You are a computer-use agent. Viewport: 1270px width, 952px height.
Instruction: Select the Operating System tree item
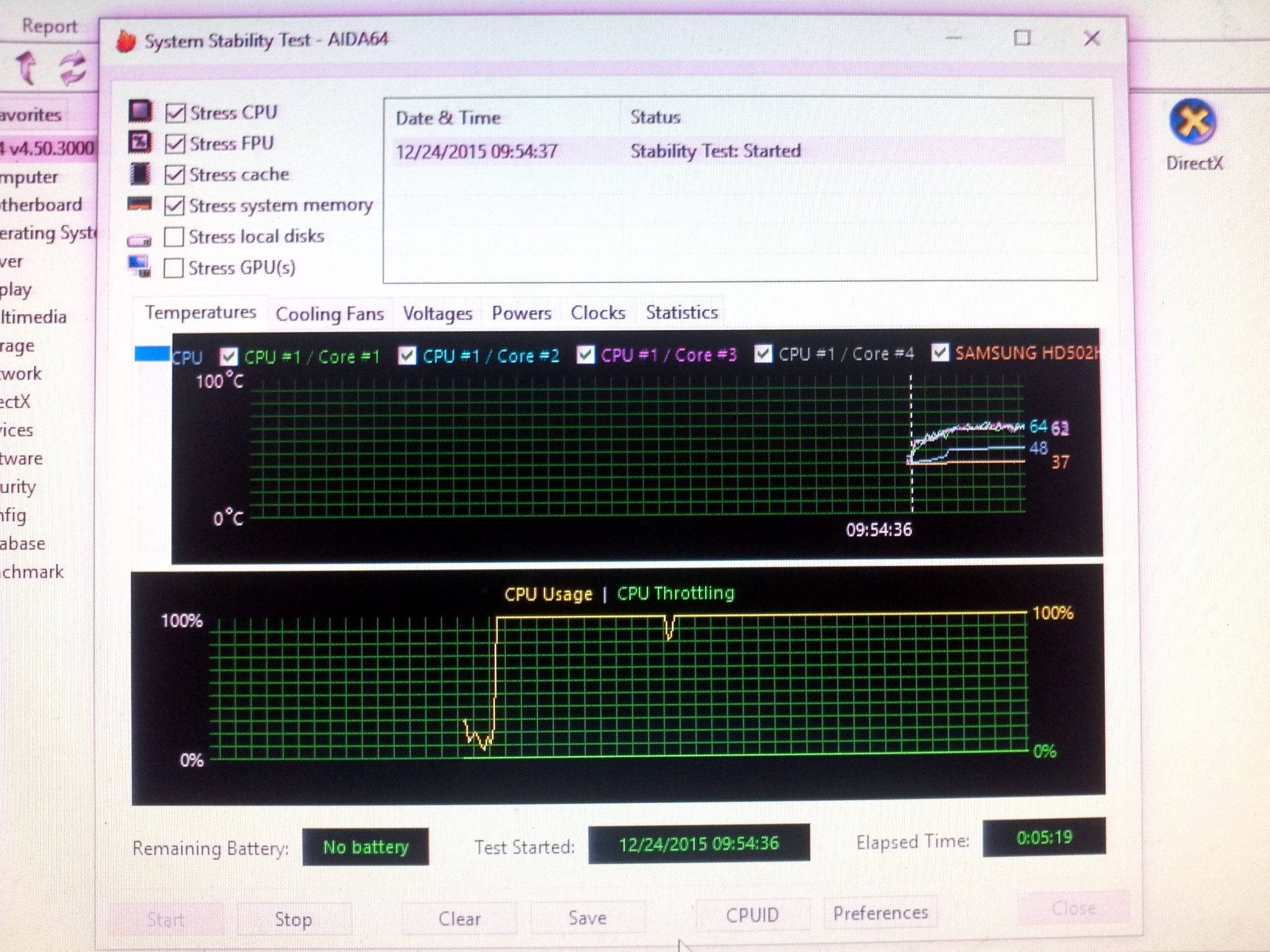48,233
